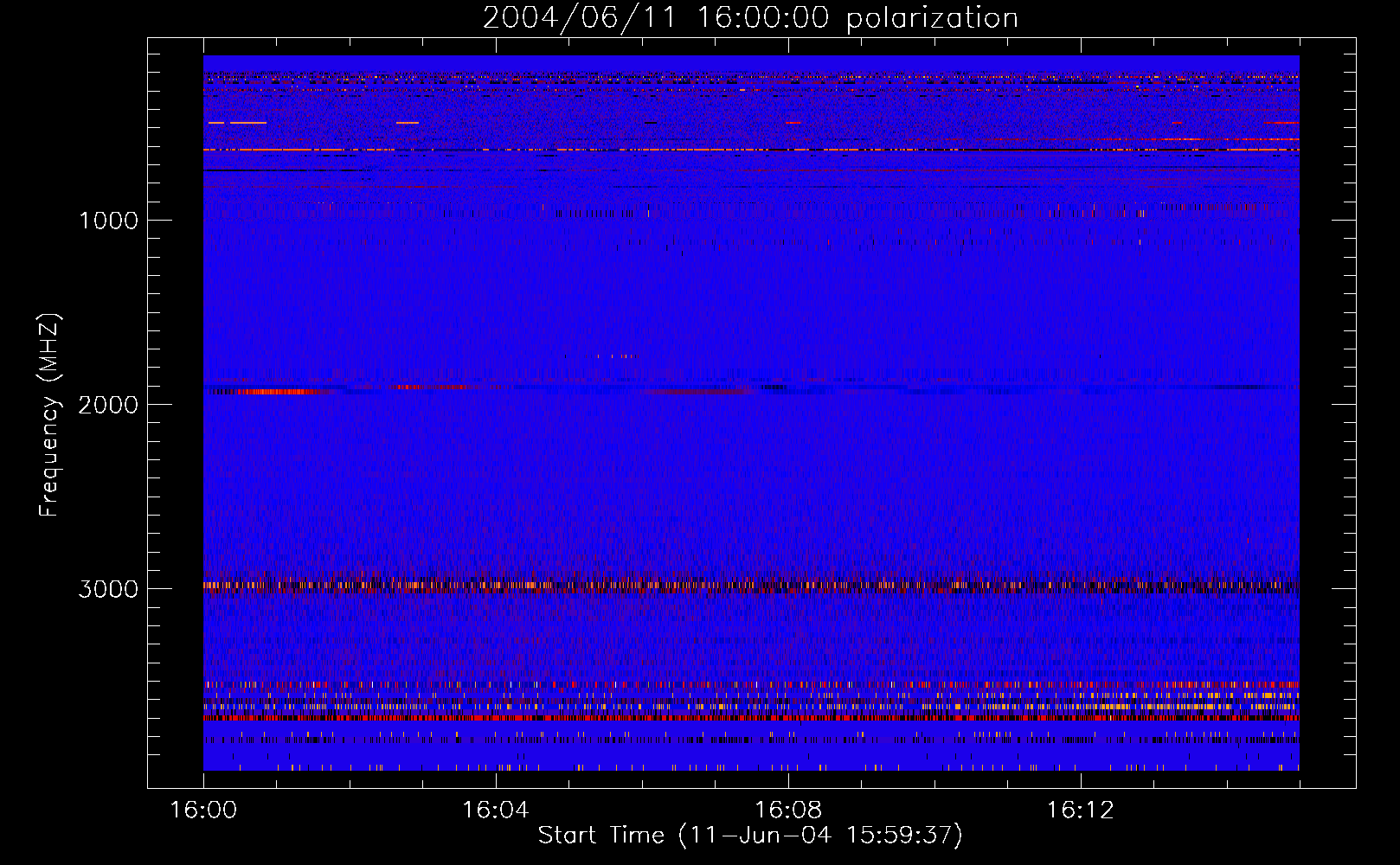Click the 1000 frequency tick label

108,221
